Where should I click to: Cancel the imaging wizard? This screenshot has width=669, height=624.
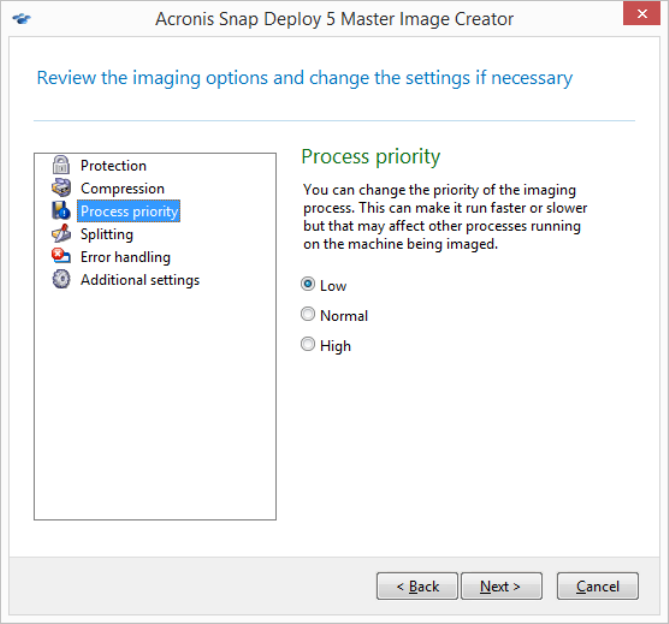point(597,586)
